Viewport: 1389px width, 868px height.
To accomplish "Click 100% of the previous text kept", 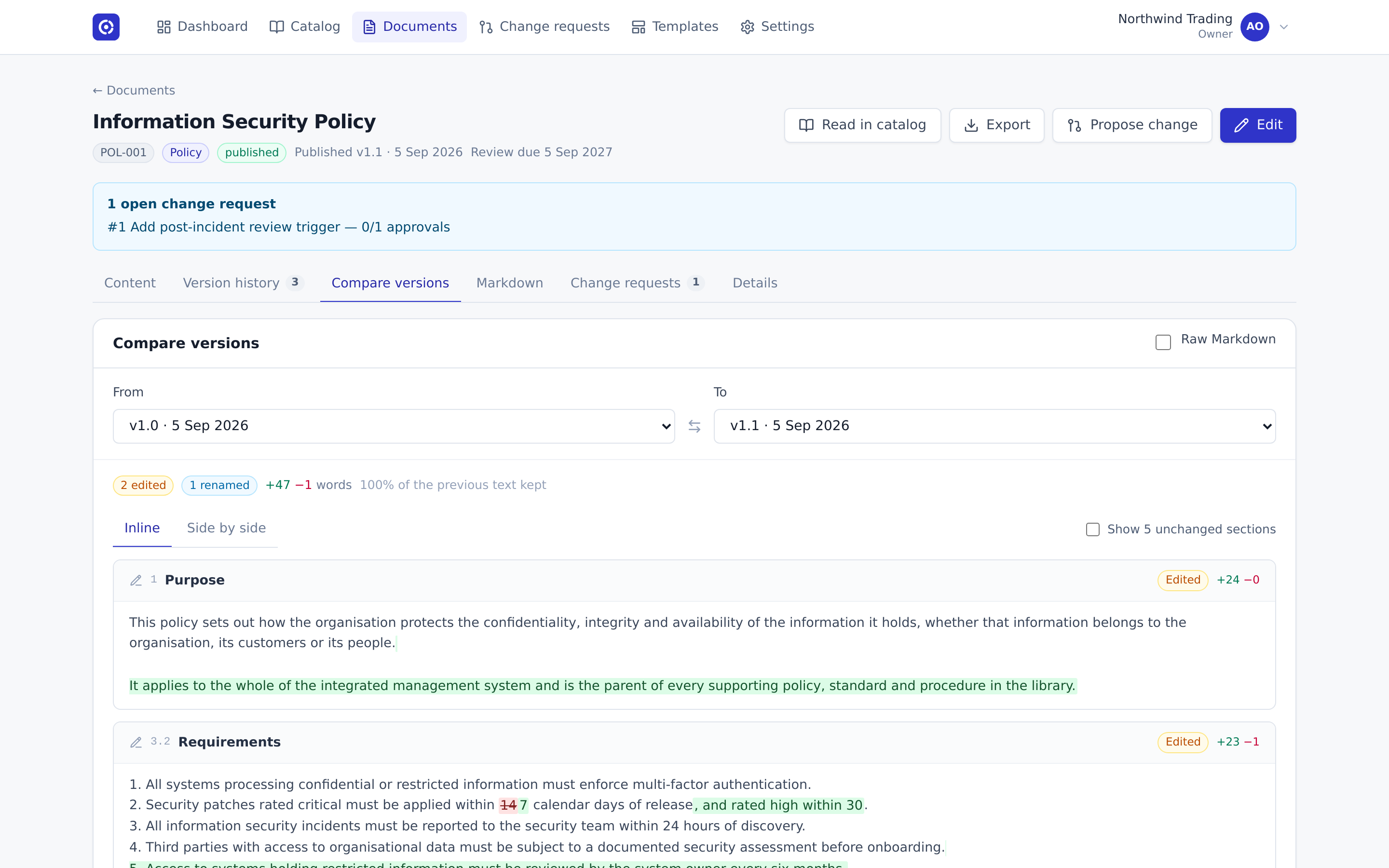I will (453, 486).
